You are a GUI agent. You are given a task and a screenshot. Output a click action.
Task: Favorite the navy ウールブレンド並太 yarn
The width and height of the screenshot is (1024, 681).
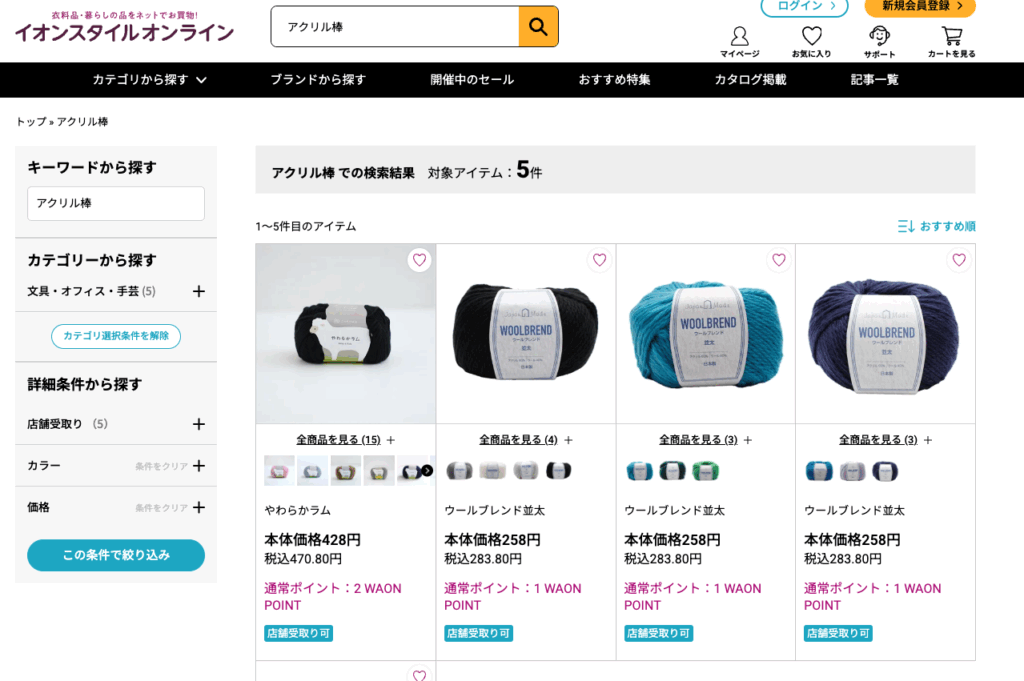[x=959, y=260]
